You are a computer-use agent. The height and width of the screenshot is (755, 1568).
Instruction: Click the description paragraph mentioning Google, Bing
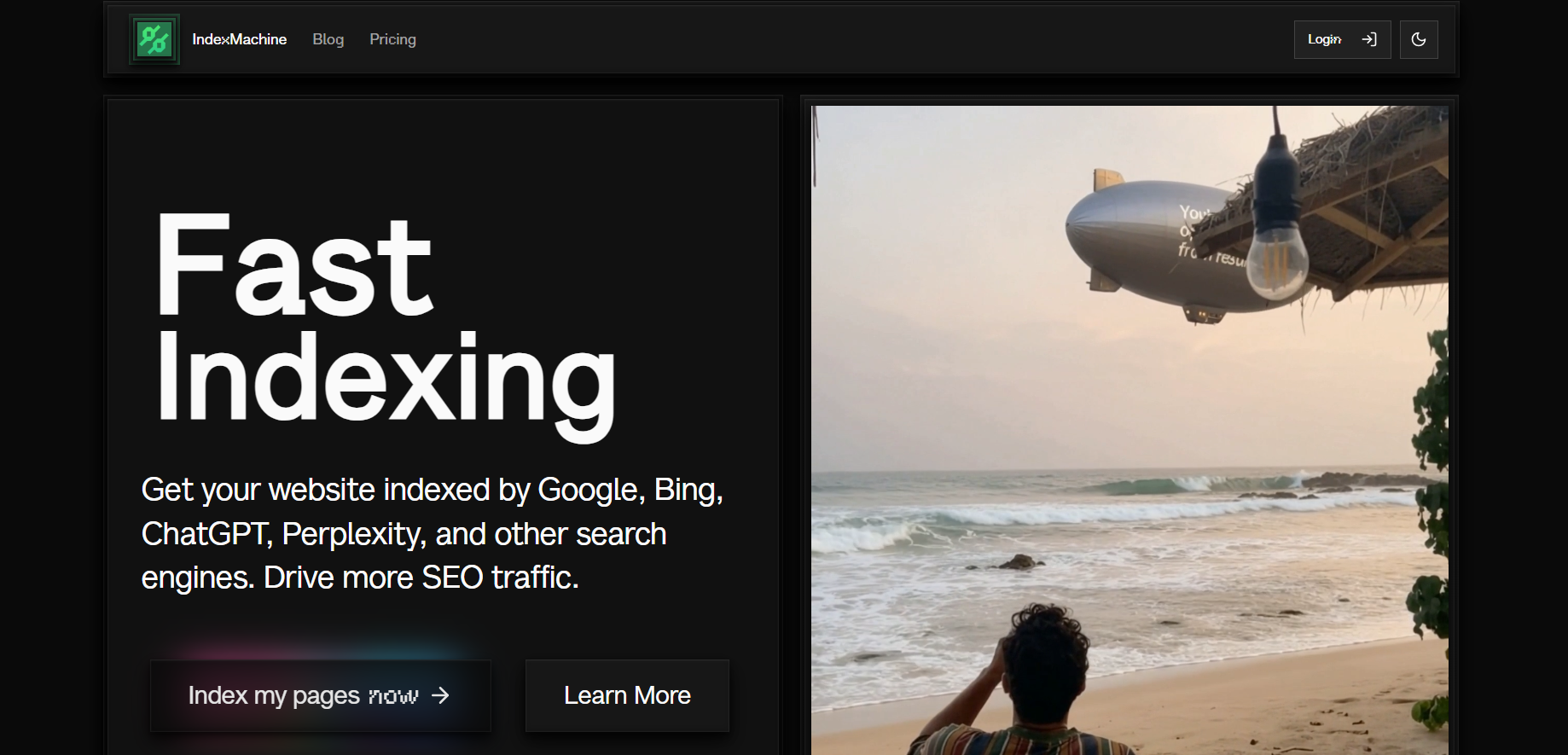[x=433, y=533]
